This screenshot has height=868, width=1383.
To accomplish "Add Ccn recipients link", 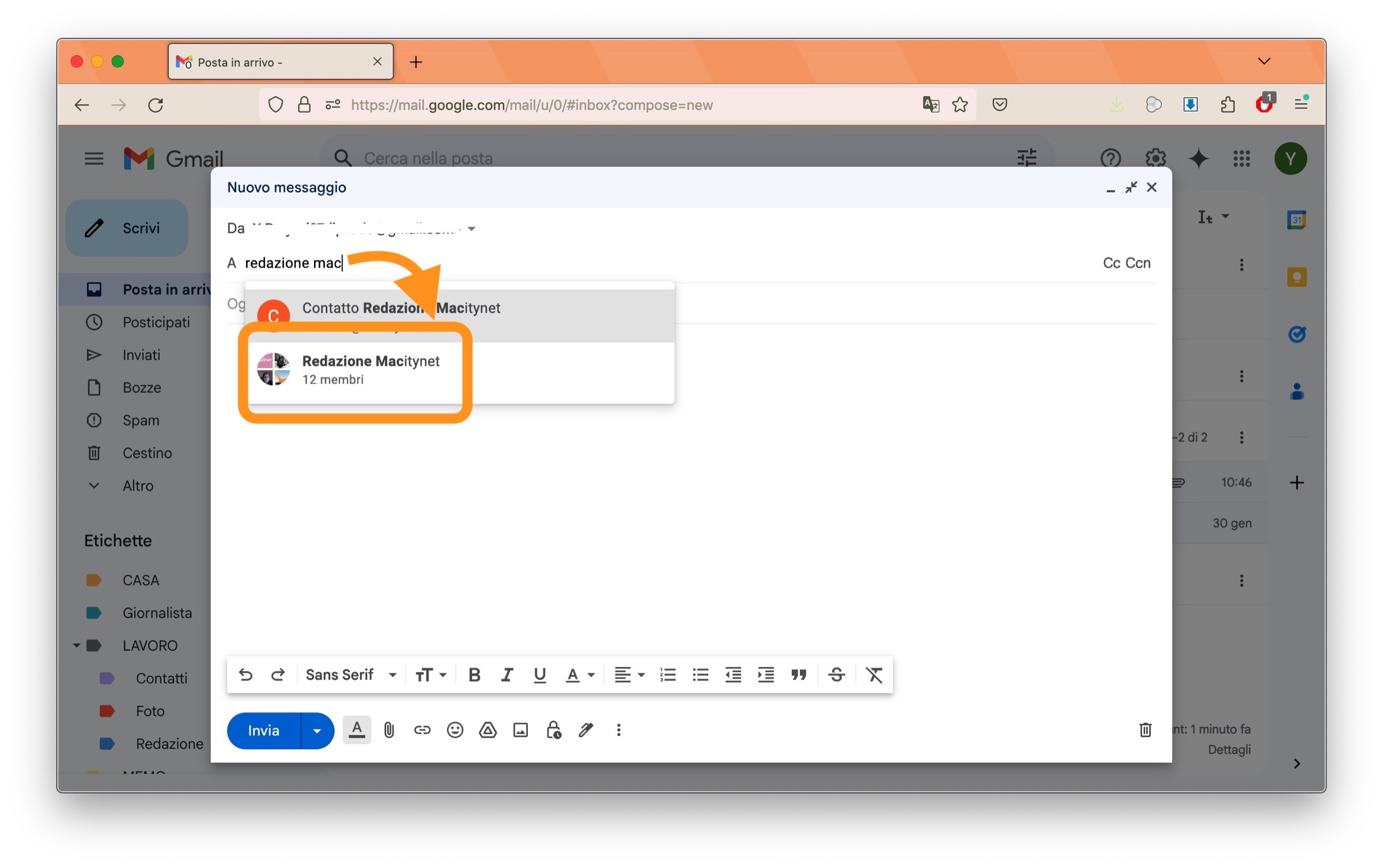I will coord(1138,263).
